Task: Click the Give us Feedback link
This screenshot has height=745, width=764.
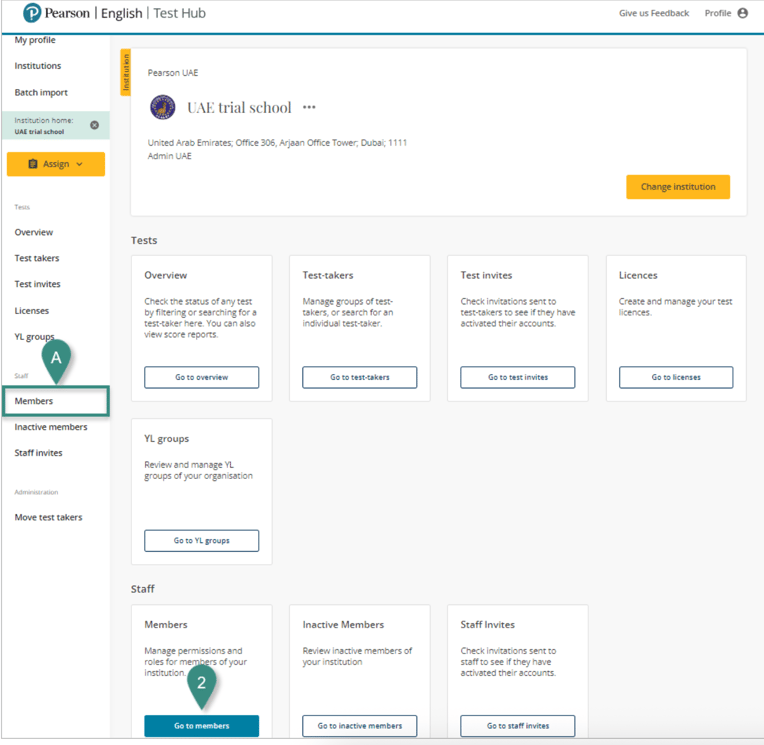Action: point(654,14)
